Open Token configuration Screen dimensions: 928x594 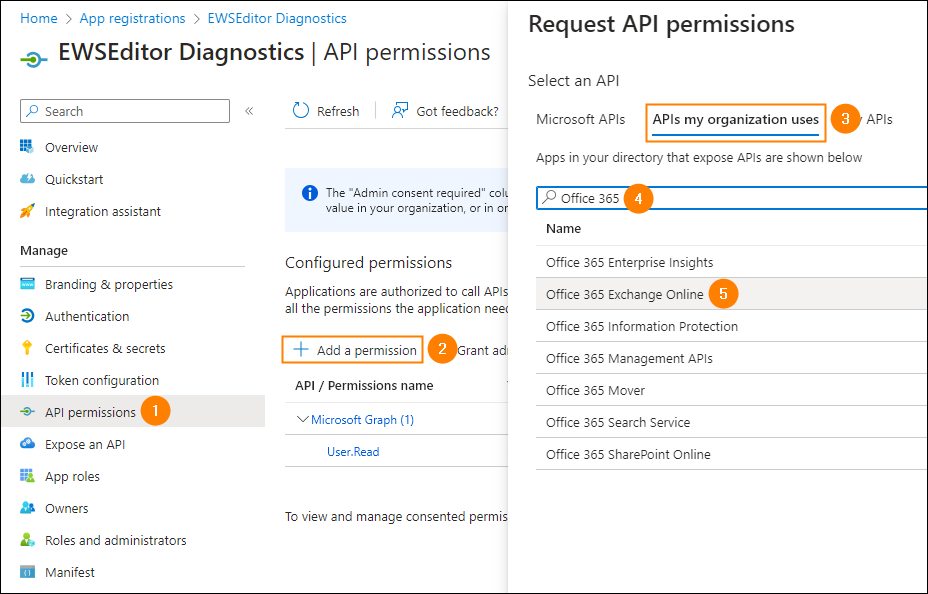102,380
